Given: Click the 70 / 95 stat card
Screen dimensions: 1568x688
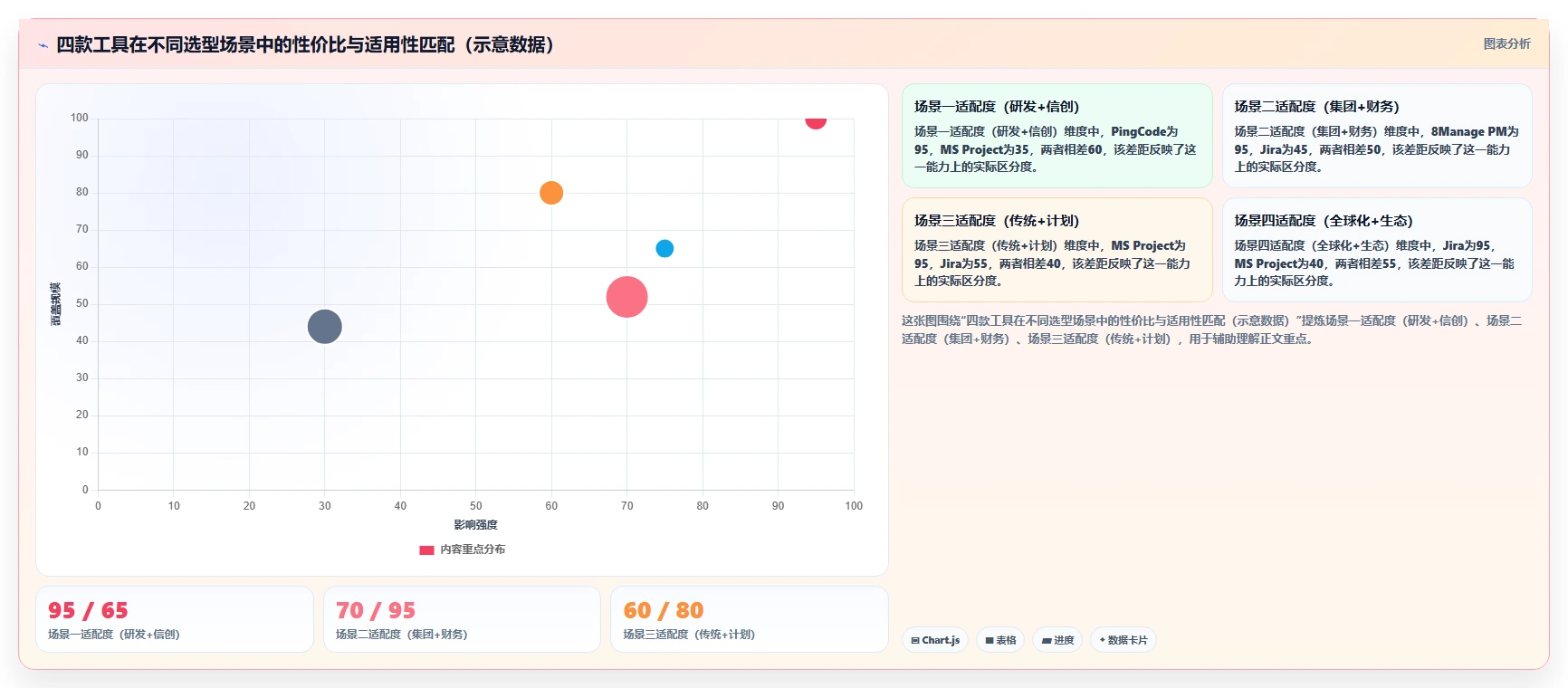Looking at the screenshot, I should click(x=462, y=619).
